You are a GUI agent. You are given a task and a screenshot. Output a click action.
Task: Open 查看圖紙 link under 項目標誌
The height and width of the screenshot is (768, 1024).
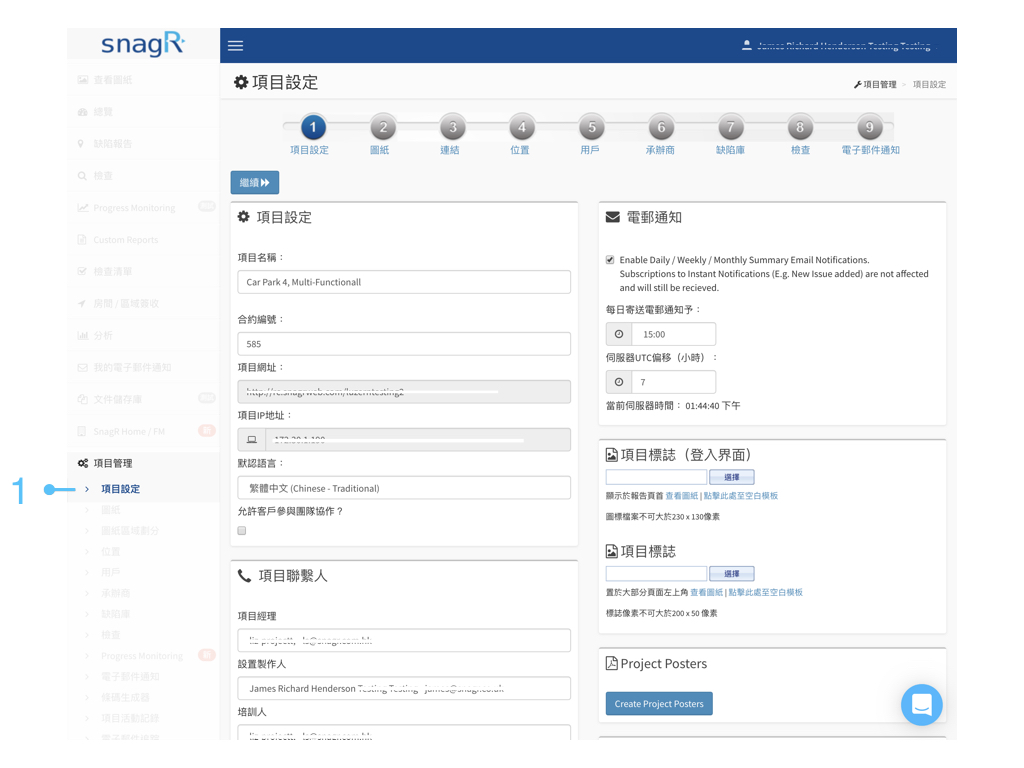pos(707,592)
